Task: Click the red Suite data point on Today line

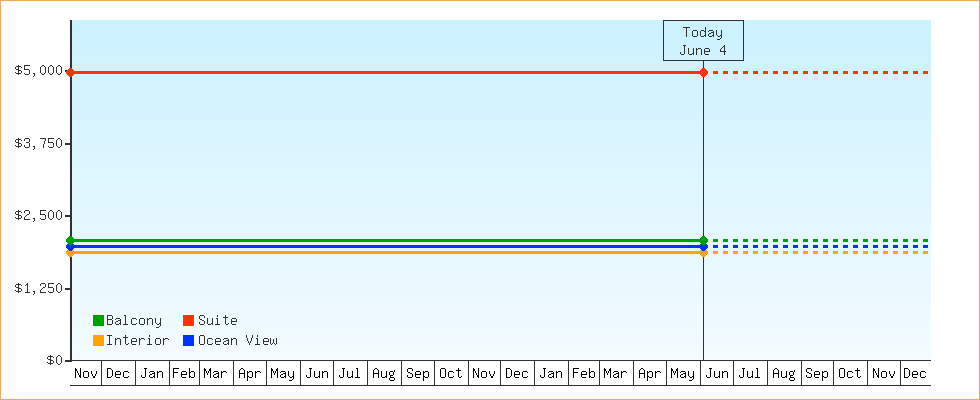Action: (704, 72)
